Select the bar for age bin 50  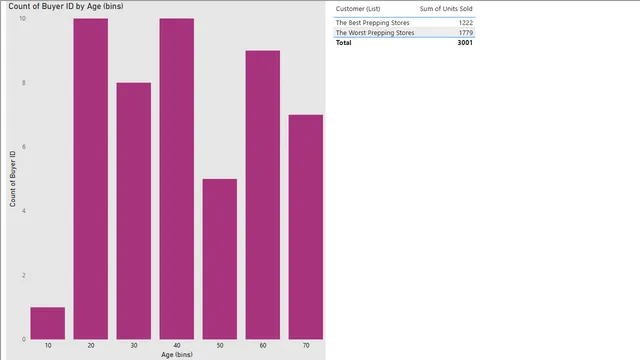[x=220, y=259]
